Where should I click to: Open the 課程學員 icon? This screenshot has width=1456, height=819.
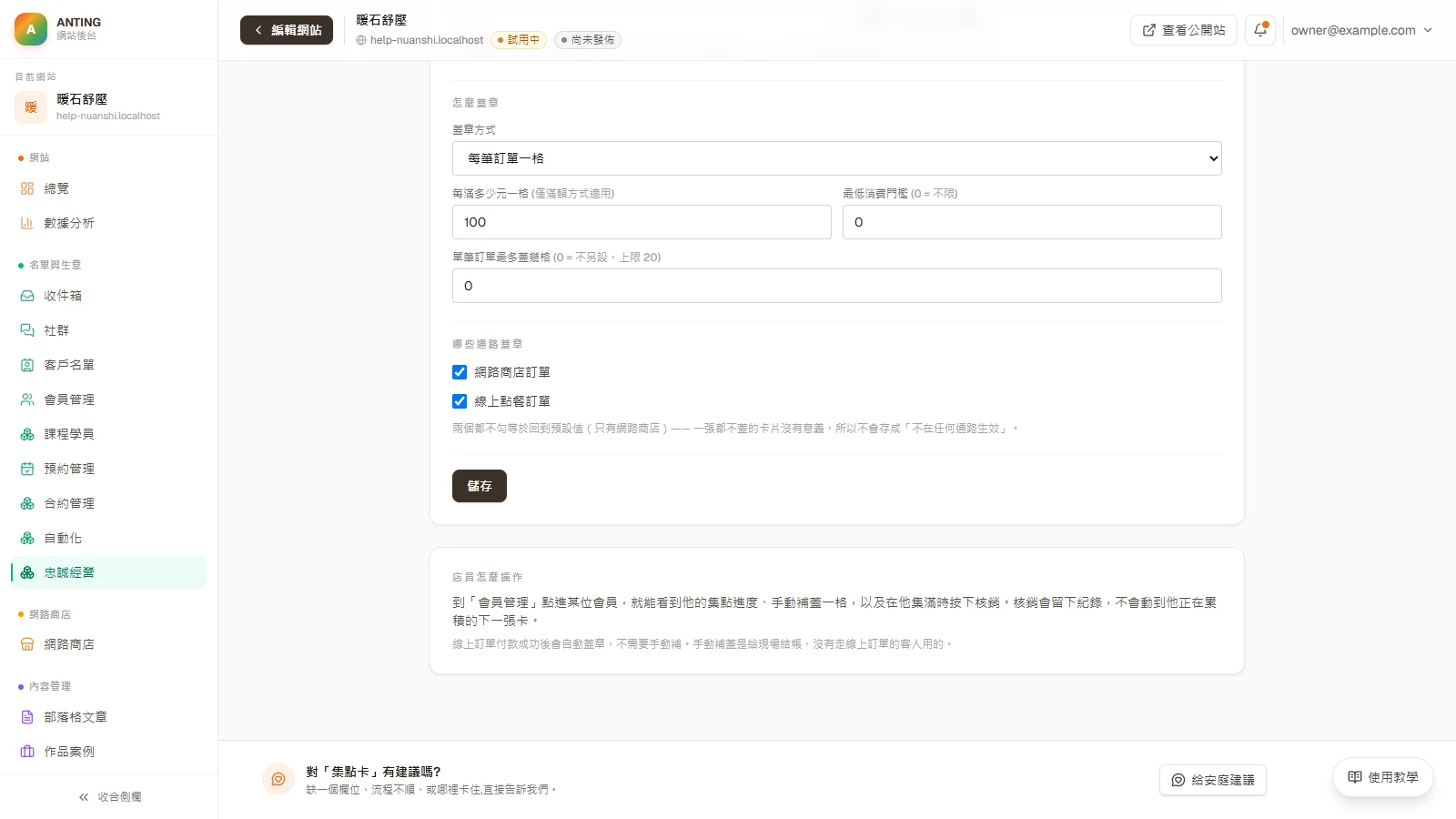(x=27, y=434)
